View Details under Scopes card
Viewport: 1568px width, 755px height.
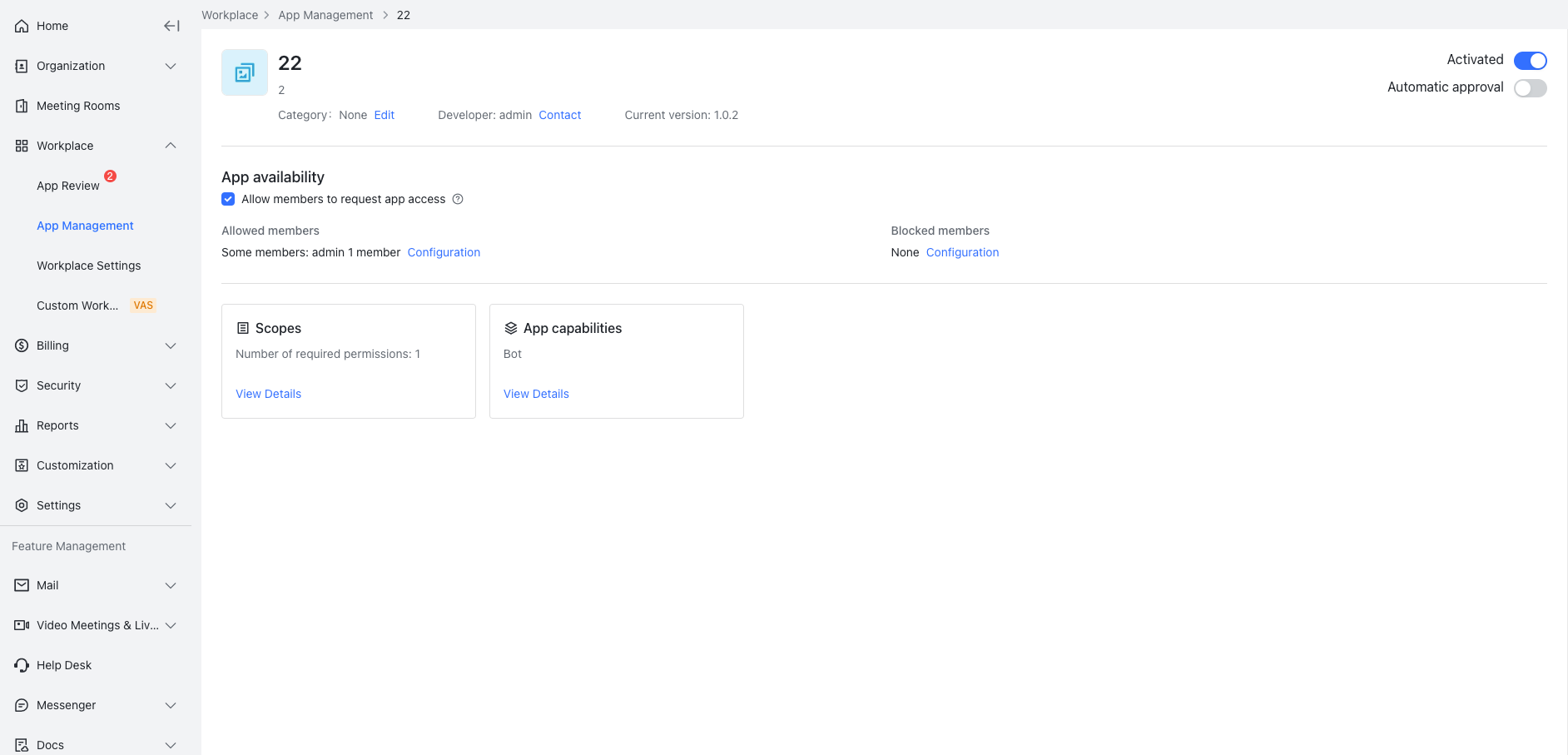click(268, 393)
